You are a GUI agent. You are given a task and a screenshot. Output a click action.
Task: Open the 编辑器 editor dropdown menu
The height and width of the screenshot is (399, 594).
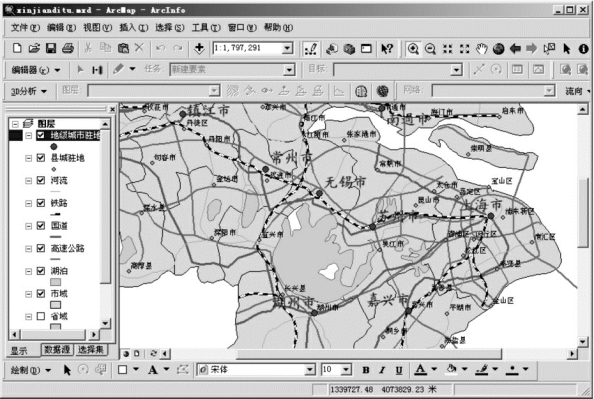click(36, 70)
